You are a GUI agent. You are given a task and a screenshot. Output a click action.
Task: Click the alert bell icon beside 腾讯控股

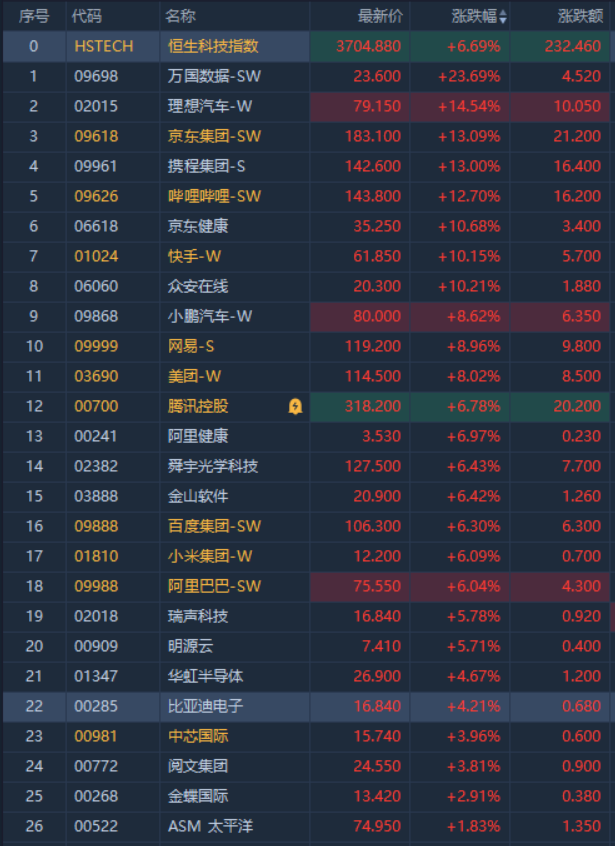295,406
